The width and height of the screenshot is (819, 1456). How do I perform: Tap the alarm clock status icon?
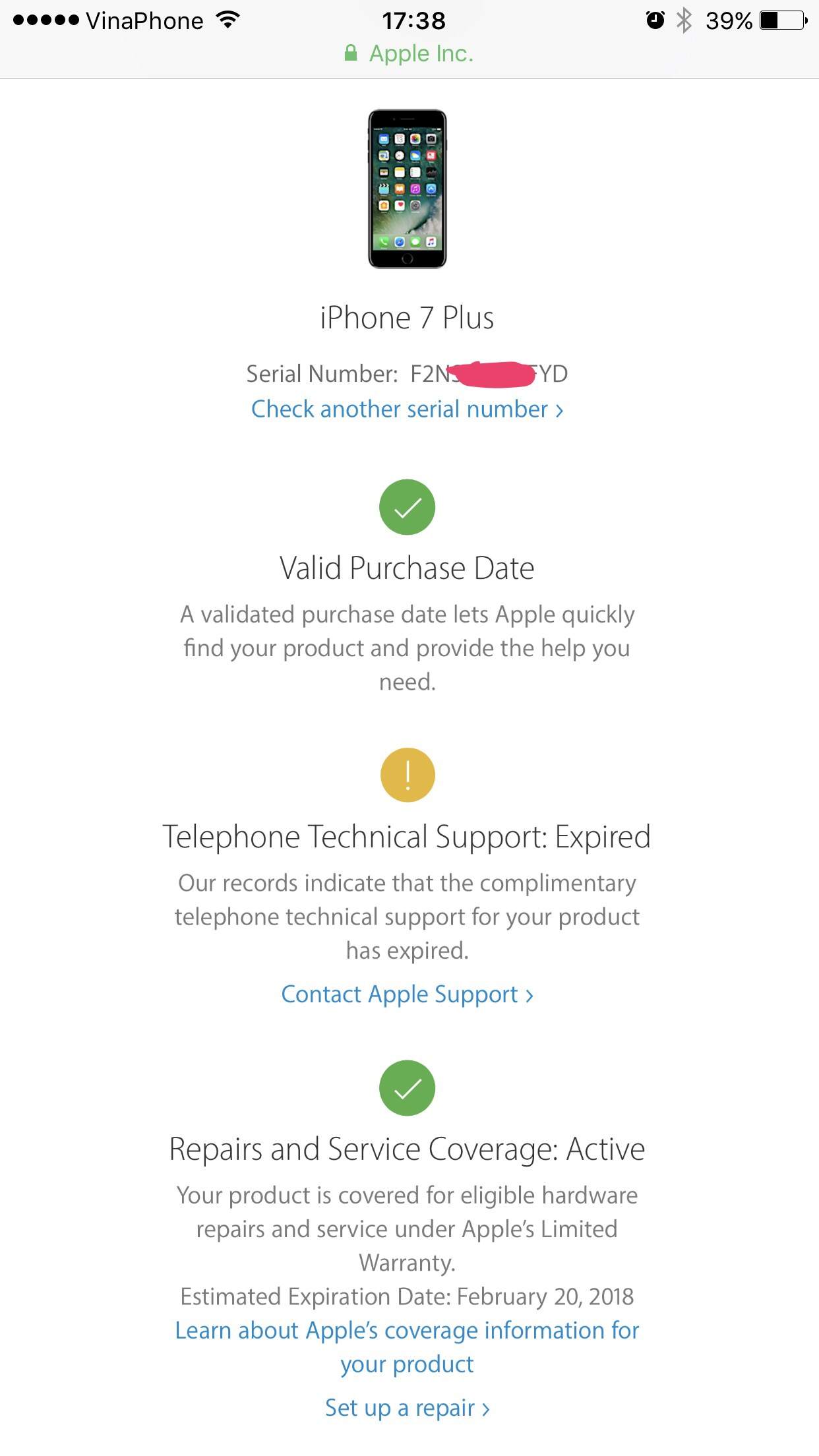[x=655, y=20]
